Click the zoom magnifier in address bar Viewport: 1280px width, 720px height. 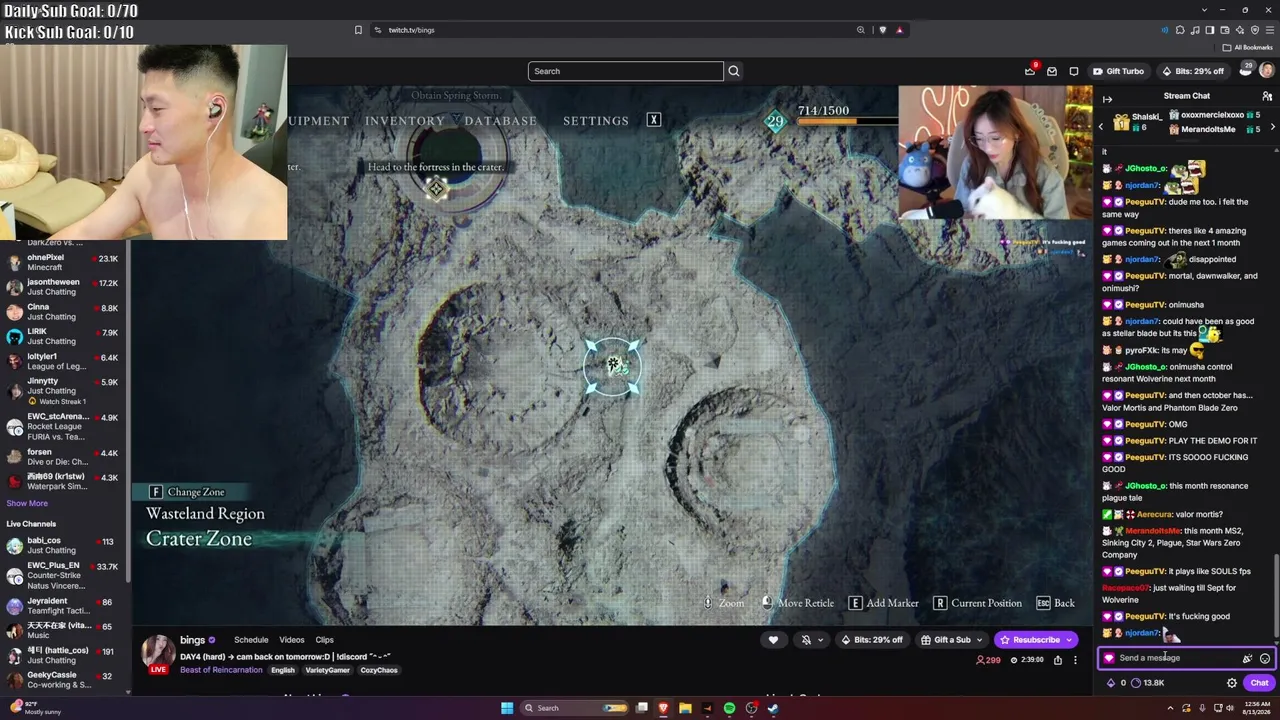point(860,30)
